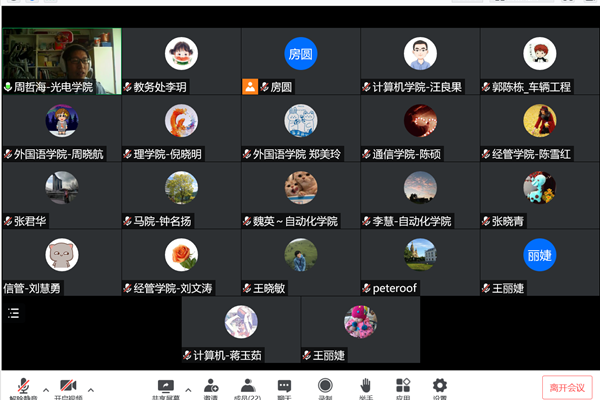Click the 计算机-蒋玉茹 participant avatar
Screen dimensions: 600x400
tap(240, 321)
